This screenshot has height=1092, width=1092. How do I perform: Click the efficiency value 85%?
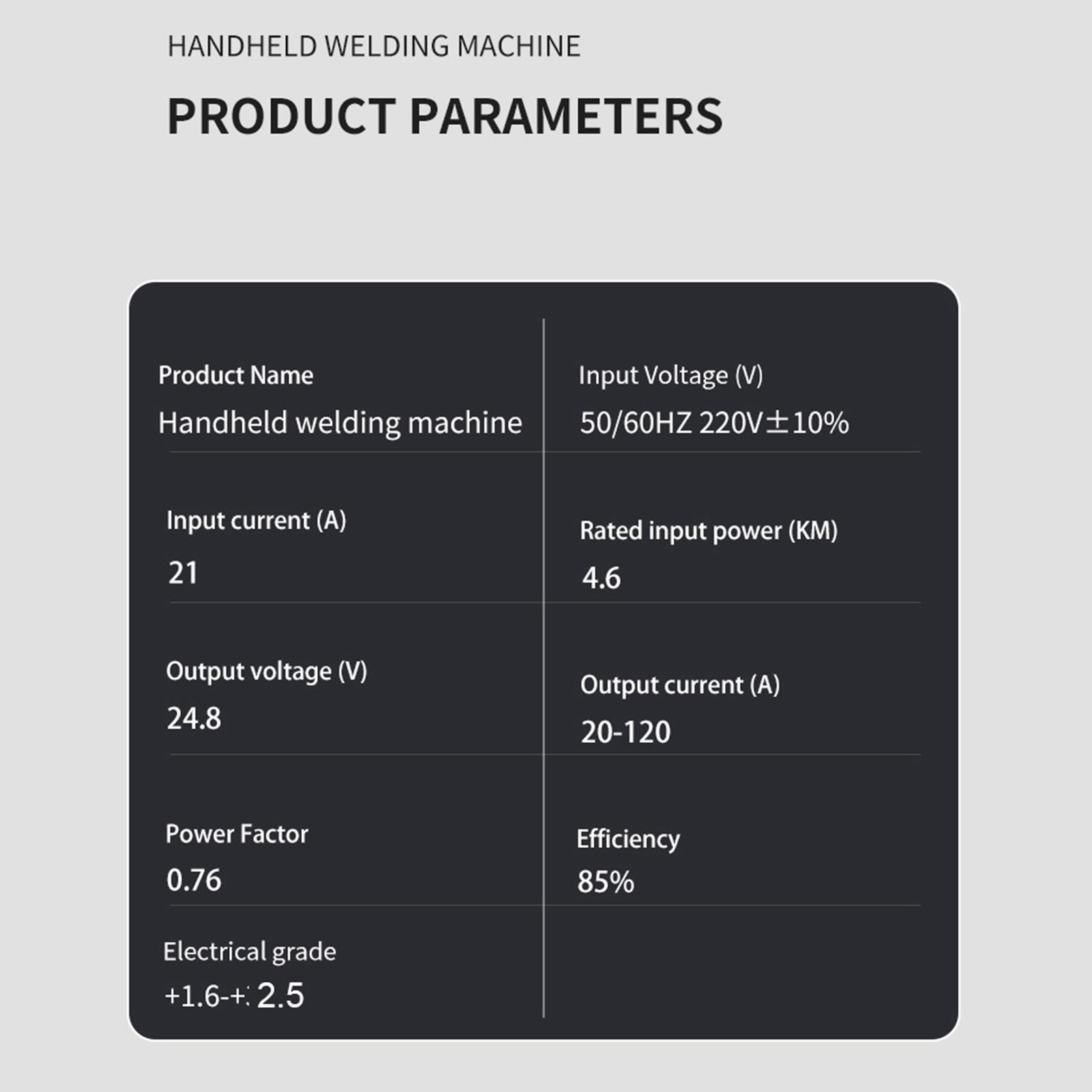point(605,882)
